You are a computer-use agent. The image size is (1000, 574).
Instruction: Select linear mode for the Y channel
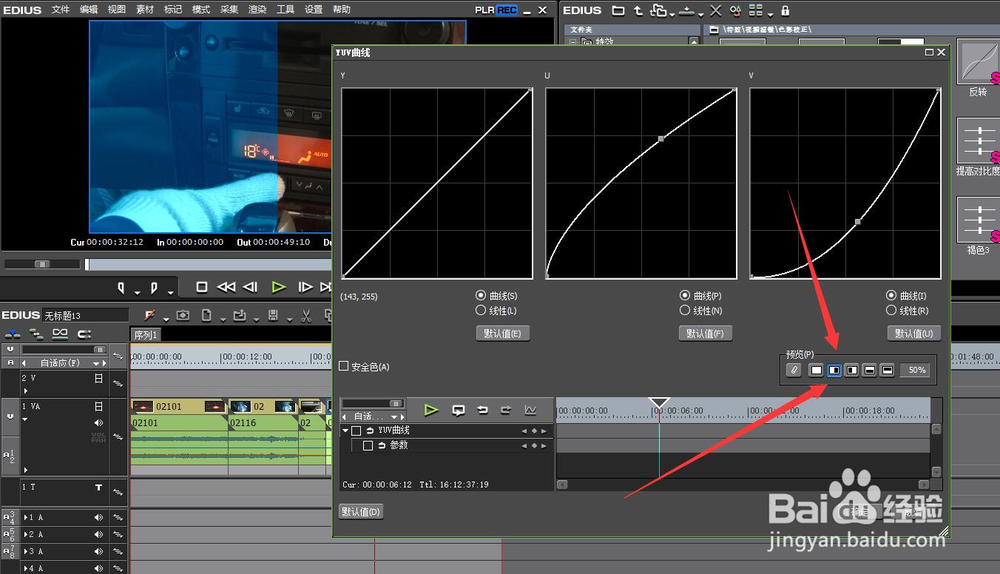(480, 310)
